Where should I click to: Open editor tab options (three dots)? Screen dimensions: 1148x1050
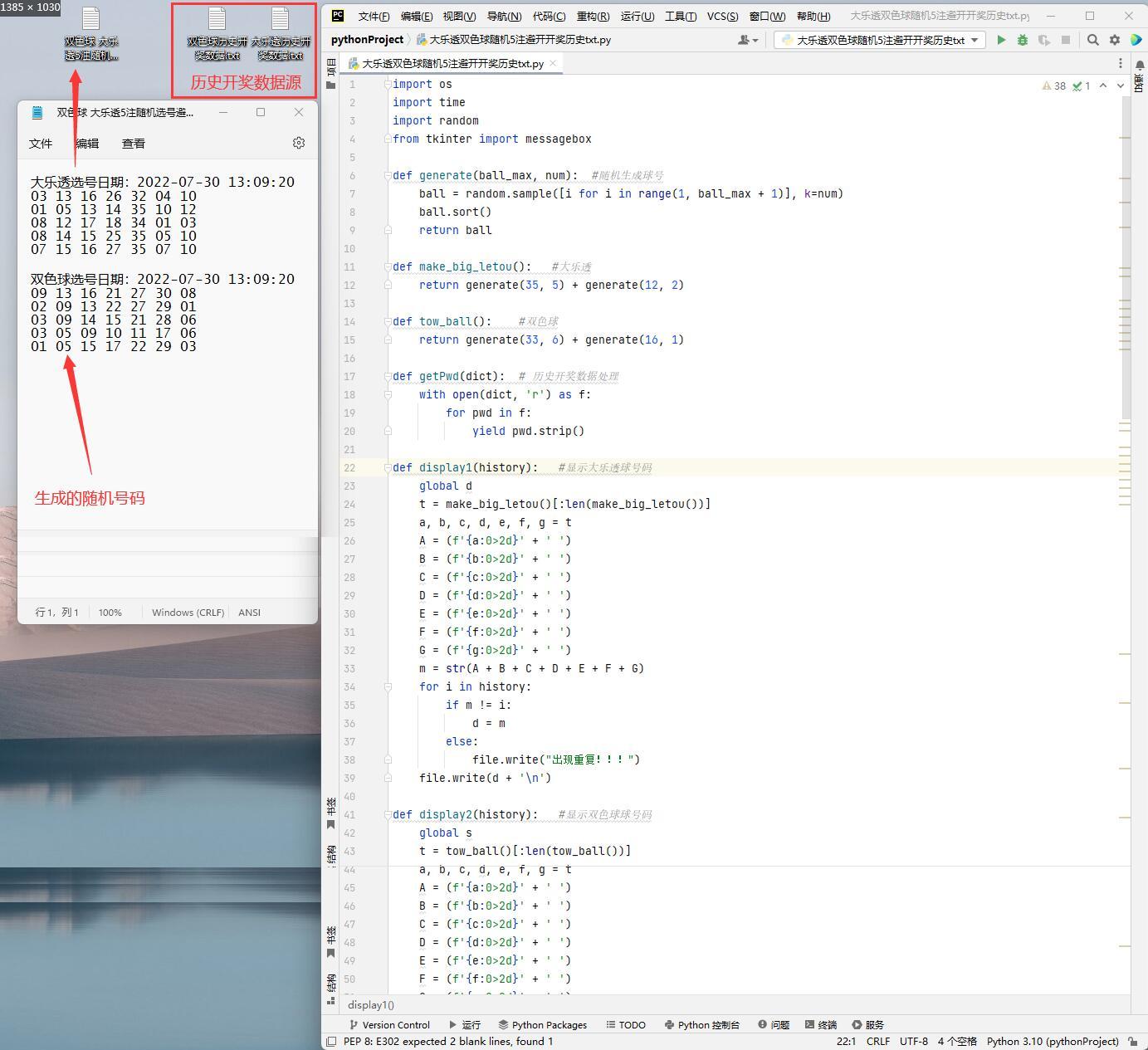(x=1121, y=63)
